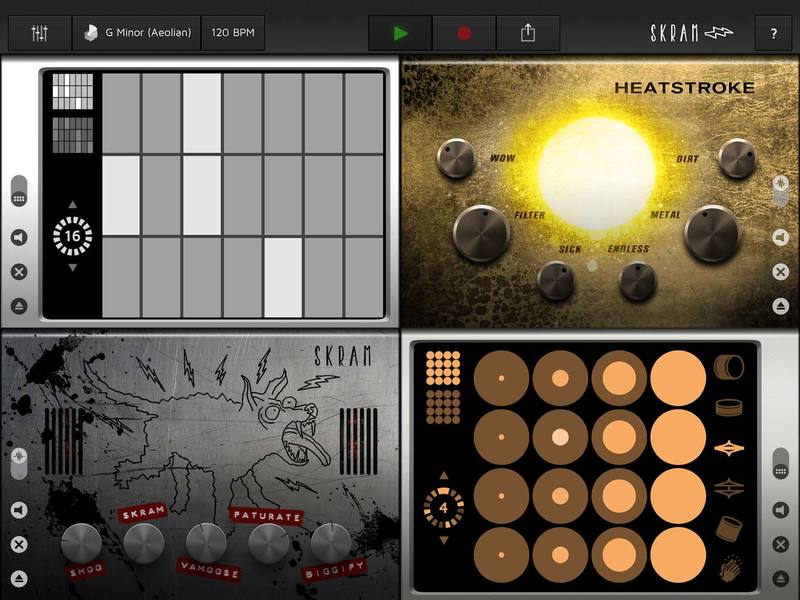Switch to the darker piano-roll pattern thumbnail
This screenshot has width=800, height=600.
point(73,135)
